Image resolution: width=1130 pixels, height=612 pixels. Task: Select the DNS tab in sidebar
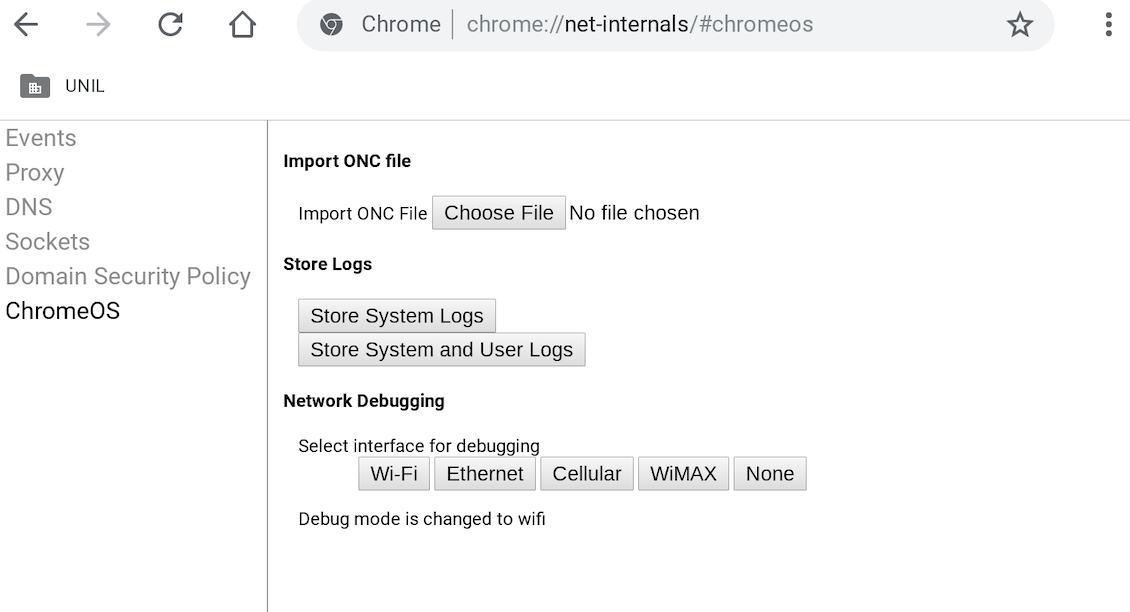point(29,207)
